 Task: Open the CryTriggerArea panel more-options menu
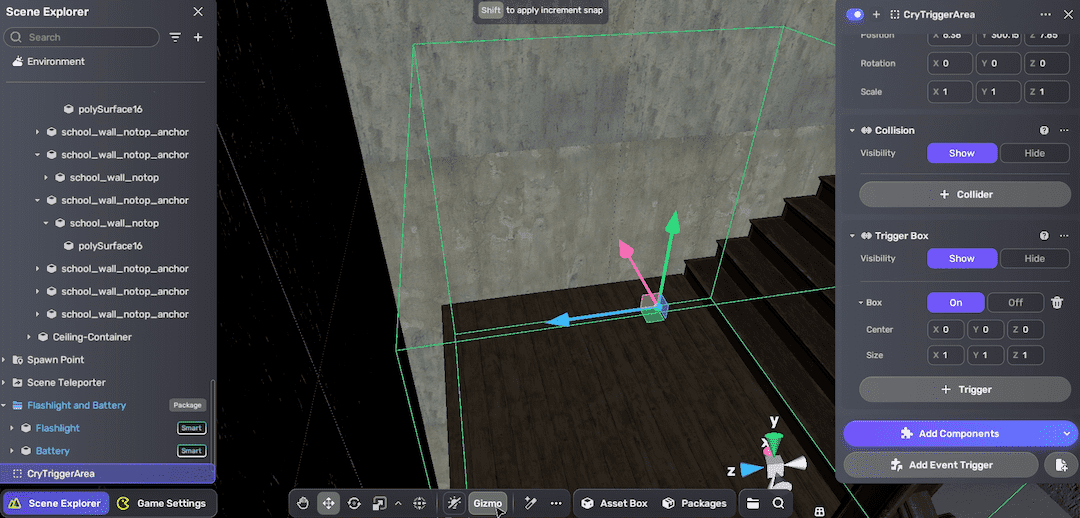(1046, 14)
